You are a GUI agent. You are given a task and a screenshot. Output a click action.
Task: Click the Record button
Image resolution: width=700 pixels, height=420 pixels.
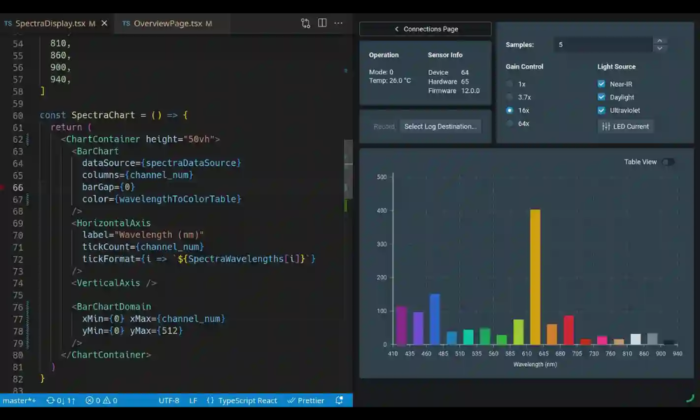(384, 127)
